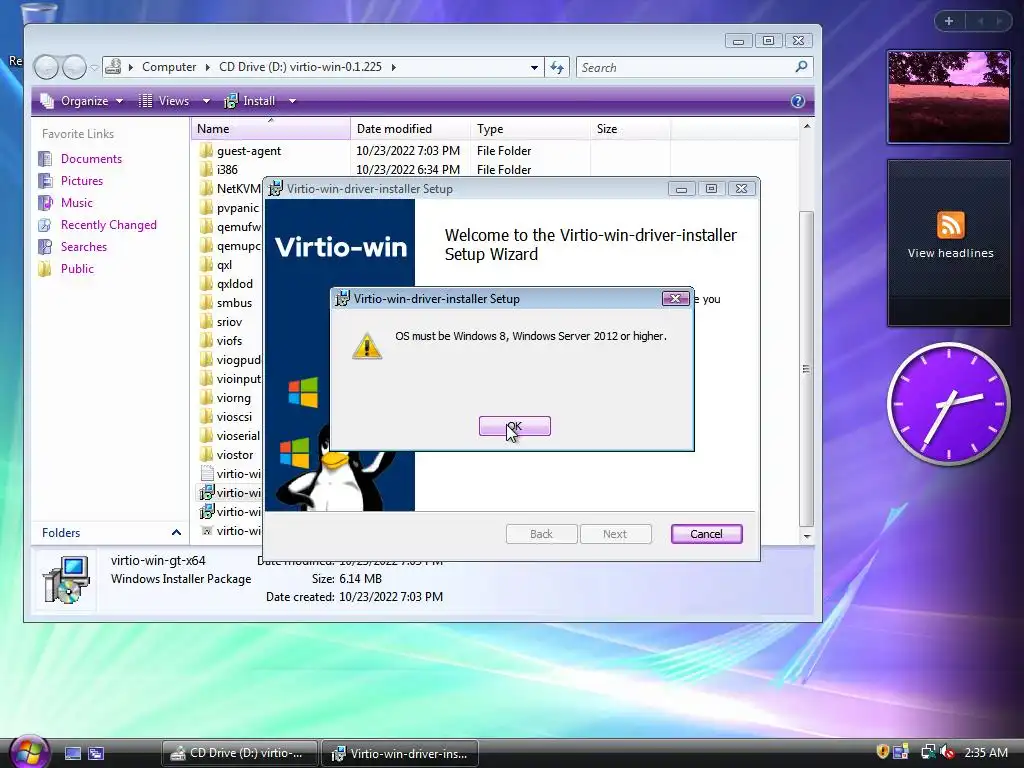Select the viostor folder icon
The image size is (1024, 768).
pyautogui.click(x=206, y=455)
